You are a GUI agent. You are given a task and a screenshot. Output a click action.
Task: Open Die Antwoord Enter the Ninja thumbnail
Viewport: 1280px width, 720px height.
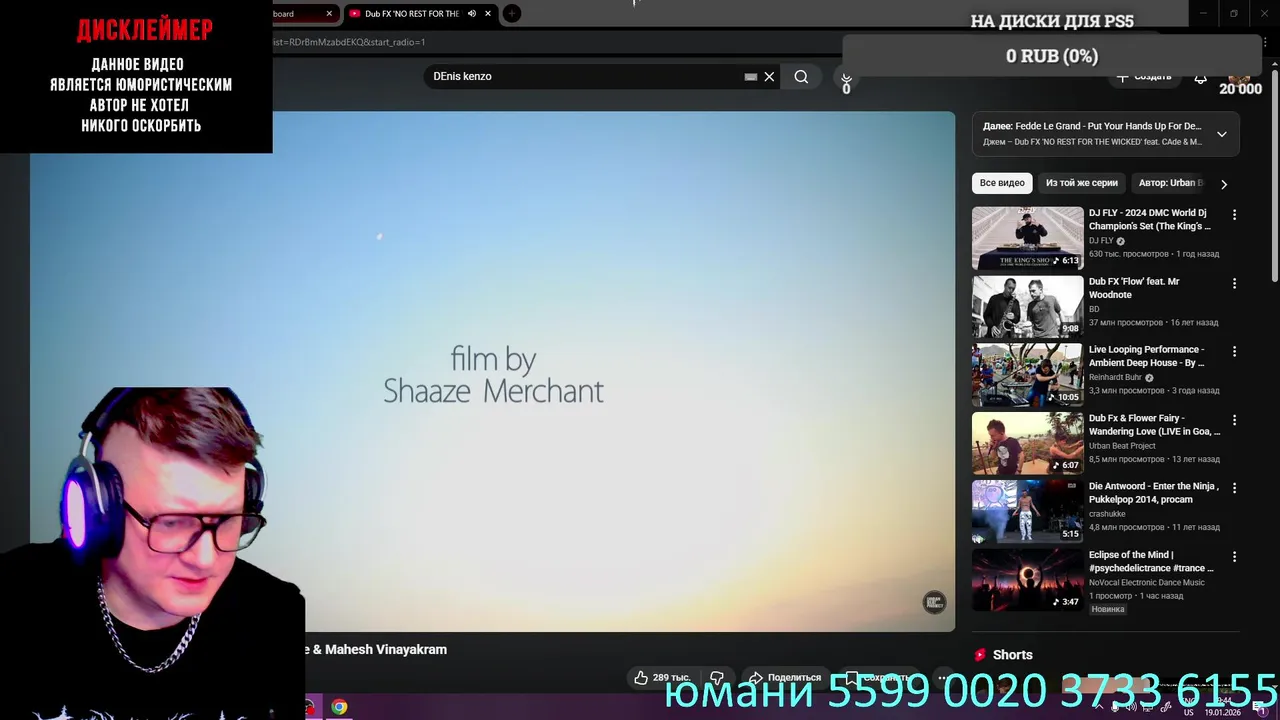[x=1027, y=512]
